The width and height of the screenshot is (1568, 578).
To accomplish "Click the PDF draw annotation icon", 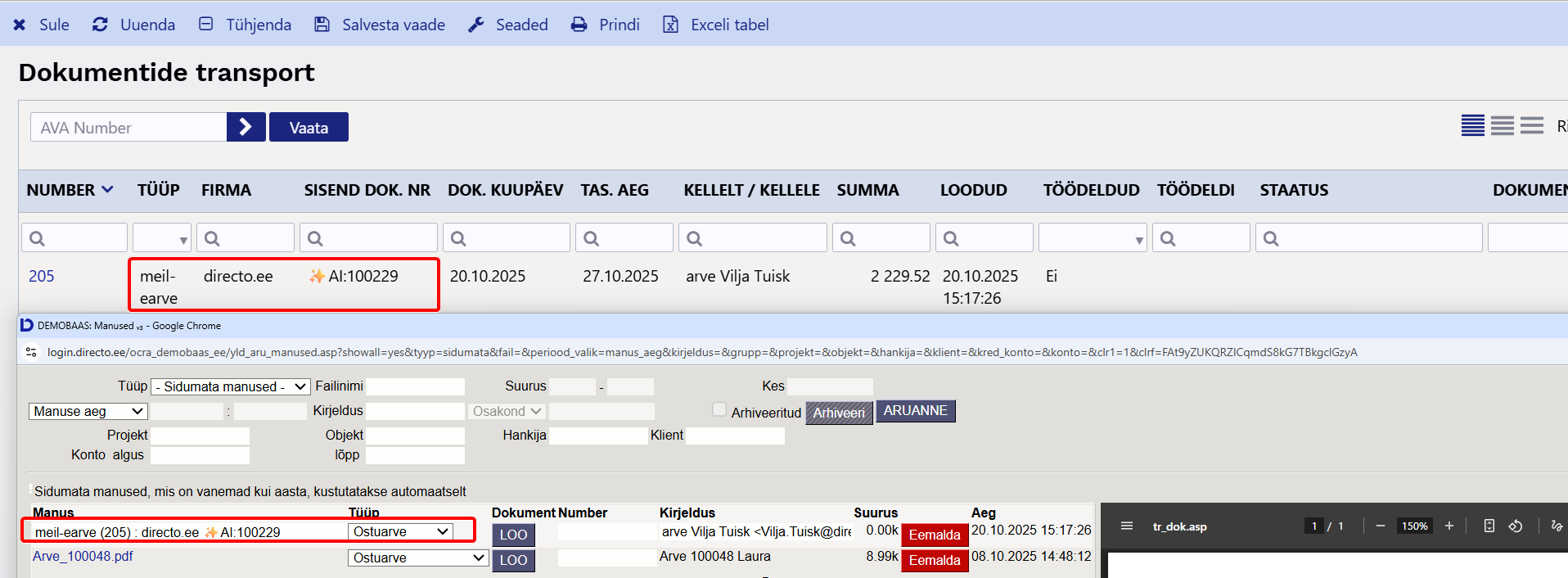I will 1556,526.
